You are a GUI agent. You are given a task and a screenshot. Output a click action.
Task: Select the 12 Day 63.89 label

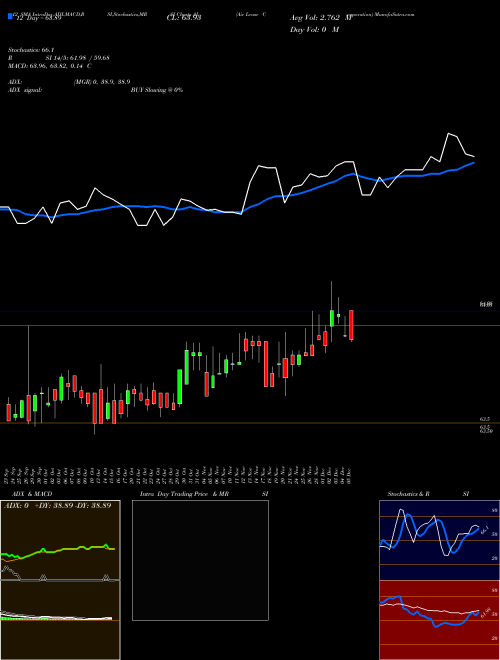(39, 18)
